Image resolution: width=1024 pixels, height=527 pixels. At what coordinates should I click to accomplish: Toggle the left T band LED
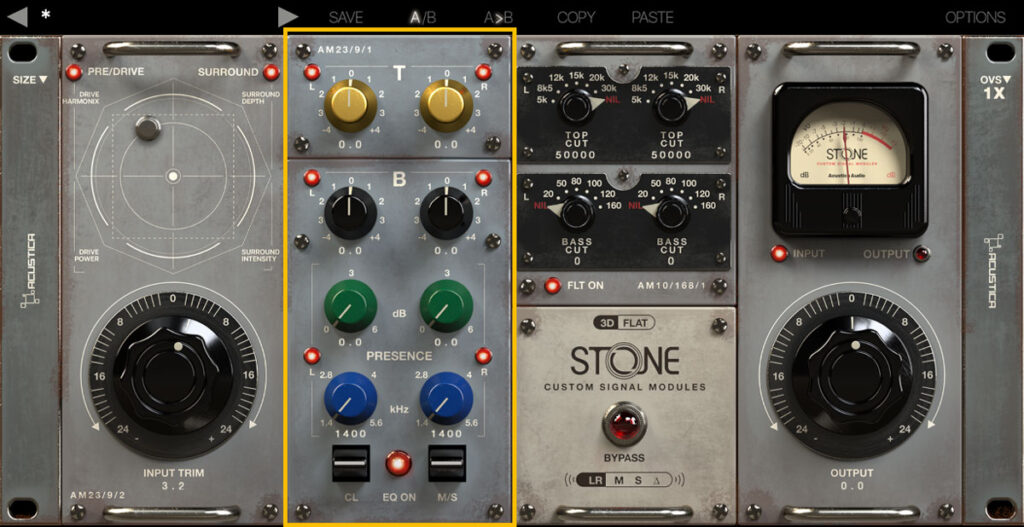312,72
